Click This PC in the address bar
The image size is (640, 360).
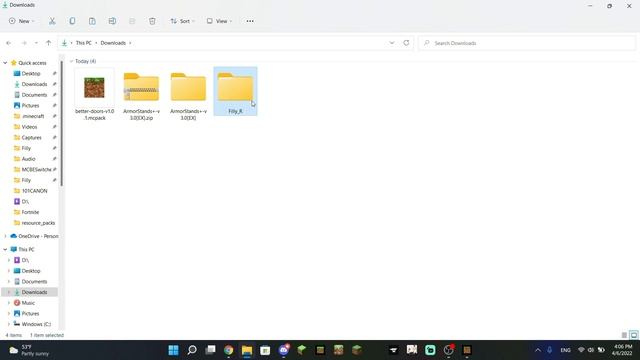tap(84, 43)
